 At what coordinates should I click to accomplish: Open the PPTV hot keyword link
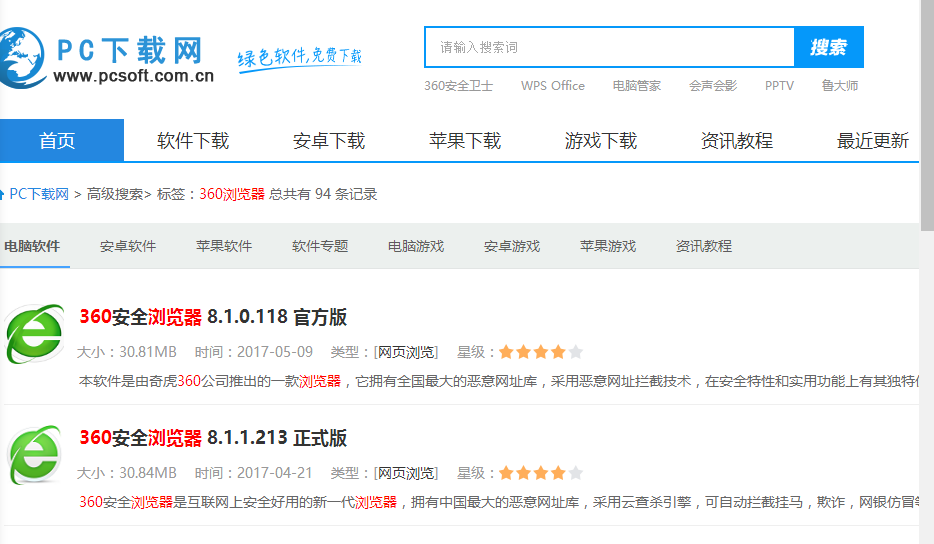pyautogui.click(x=779, y=86)
